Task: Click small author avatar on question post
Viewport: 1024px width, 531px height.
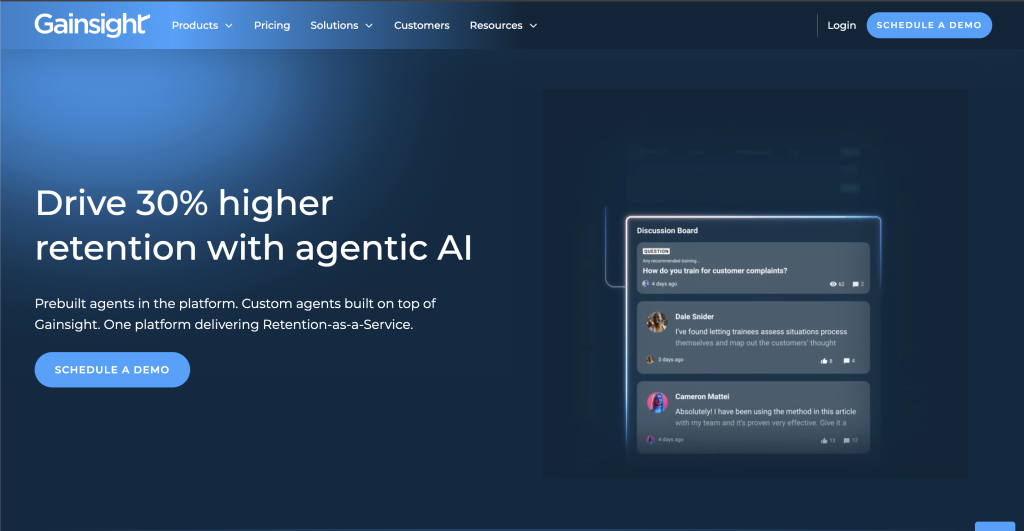Action: coord(646,284)
